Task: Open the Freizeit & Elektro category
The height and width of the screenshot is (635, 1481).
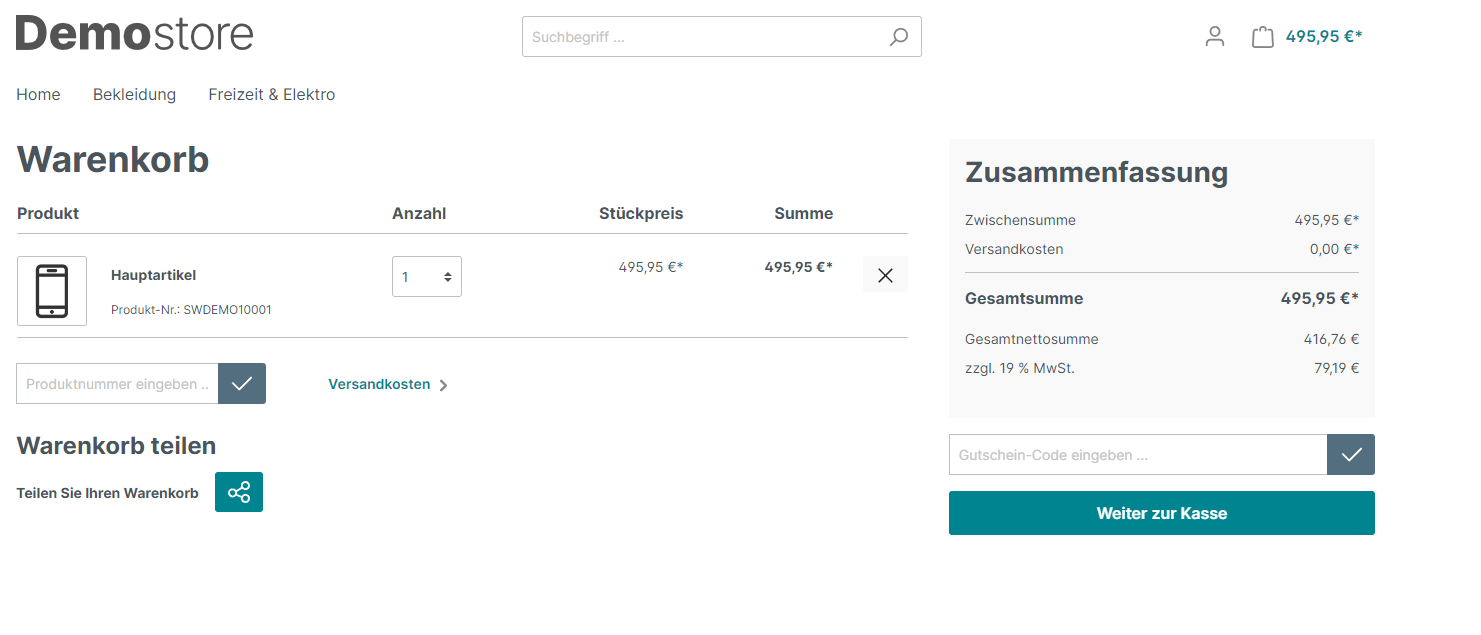Action: (x=272, y=95)
